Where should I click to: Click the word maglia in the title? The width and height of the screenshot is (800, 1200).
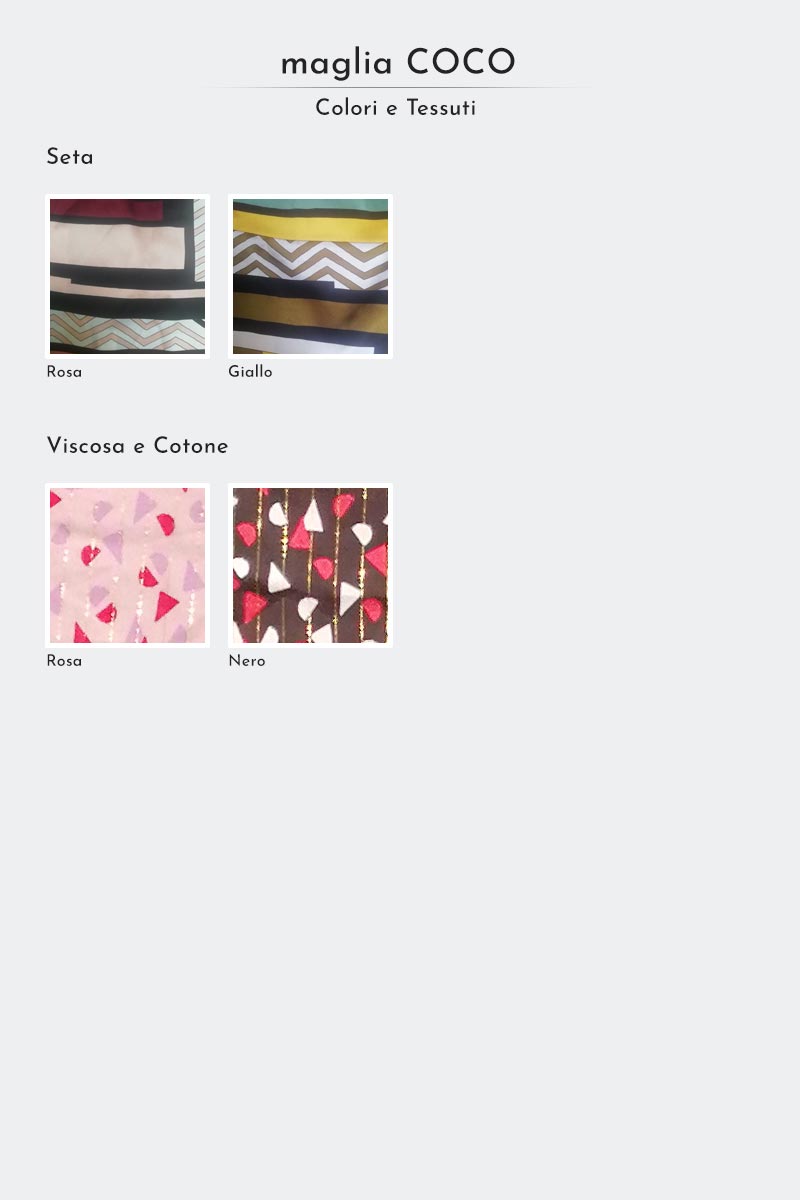tap(336, 63)
